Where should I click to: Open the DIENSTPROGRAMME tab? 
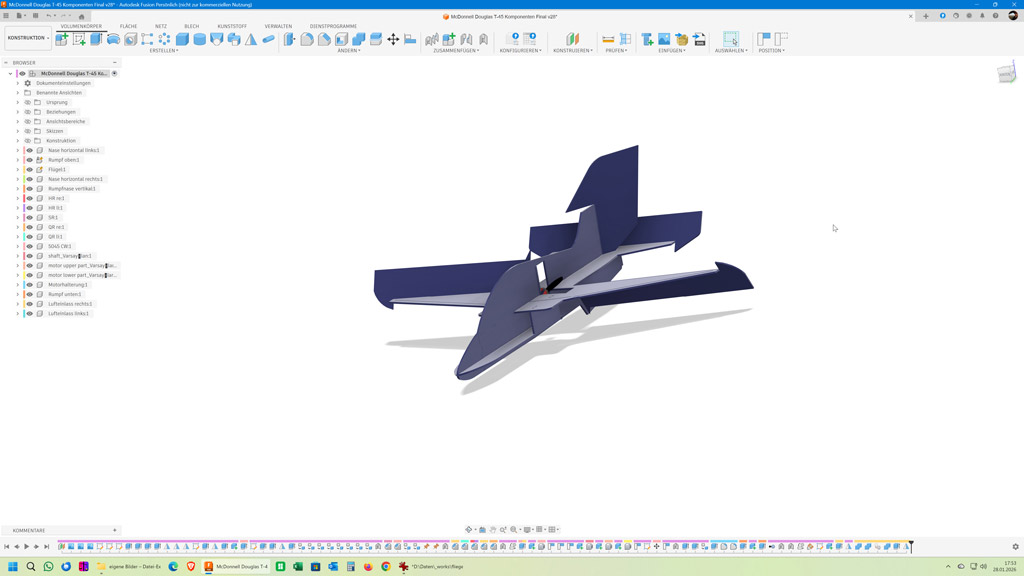pos(333,26)
